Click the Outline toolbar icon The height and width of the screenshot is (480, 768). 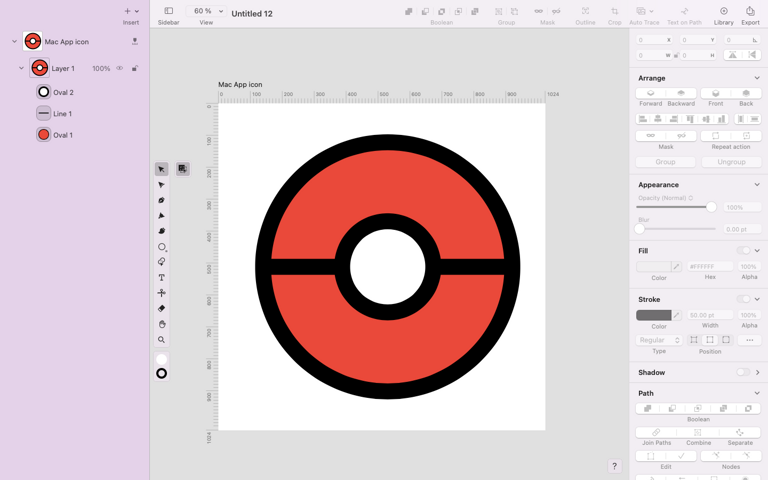click(x=585, y=11)
